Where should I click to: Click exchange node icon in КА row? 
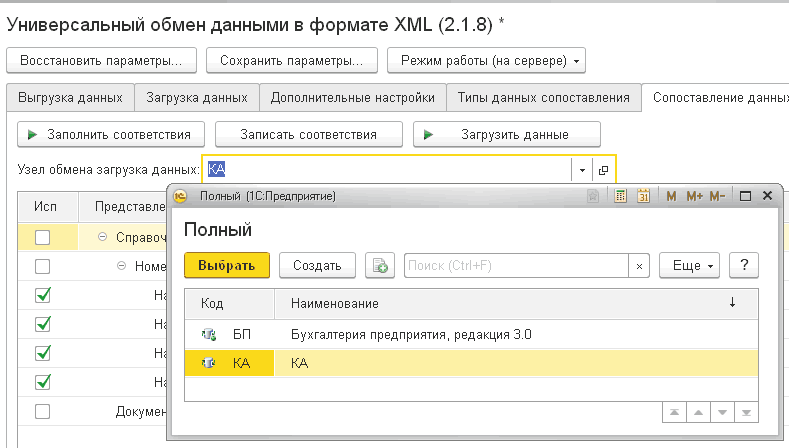point(208,363)
